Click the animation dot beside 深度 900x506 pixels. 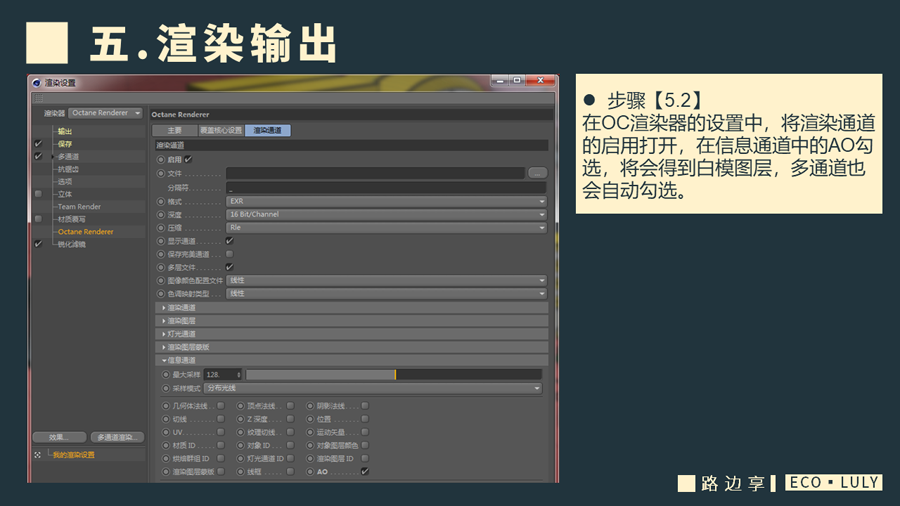point(161,215)
